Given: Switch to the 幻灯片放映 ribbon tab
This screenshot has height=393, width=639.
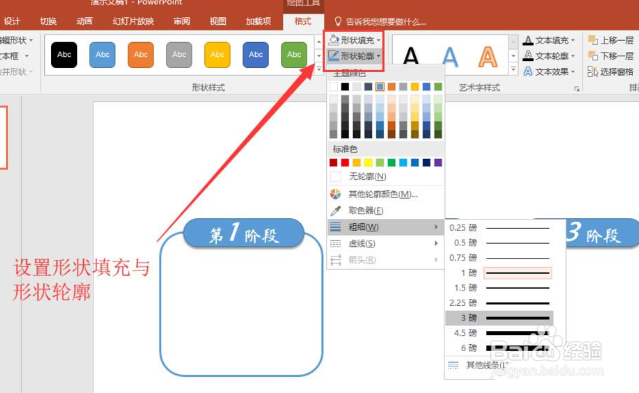Looking at the screenshot, I should pyautogui.click(x=133, y=21).
